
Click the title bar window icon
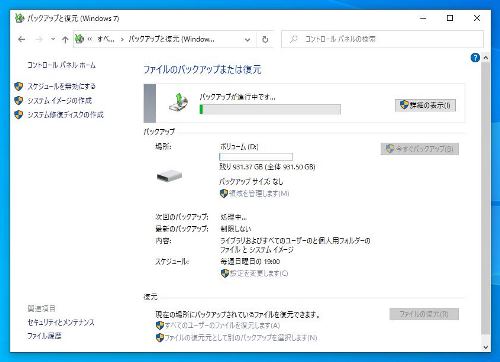click(x=20, y=18)
